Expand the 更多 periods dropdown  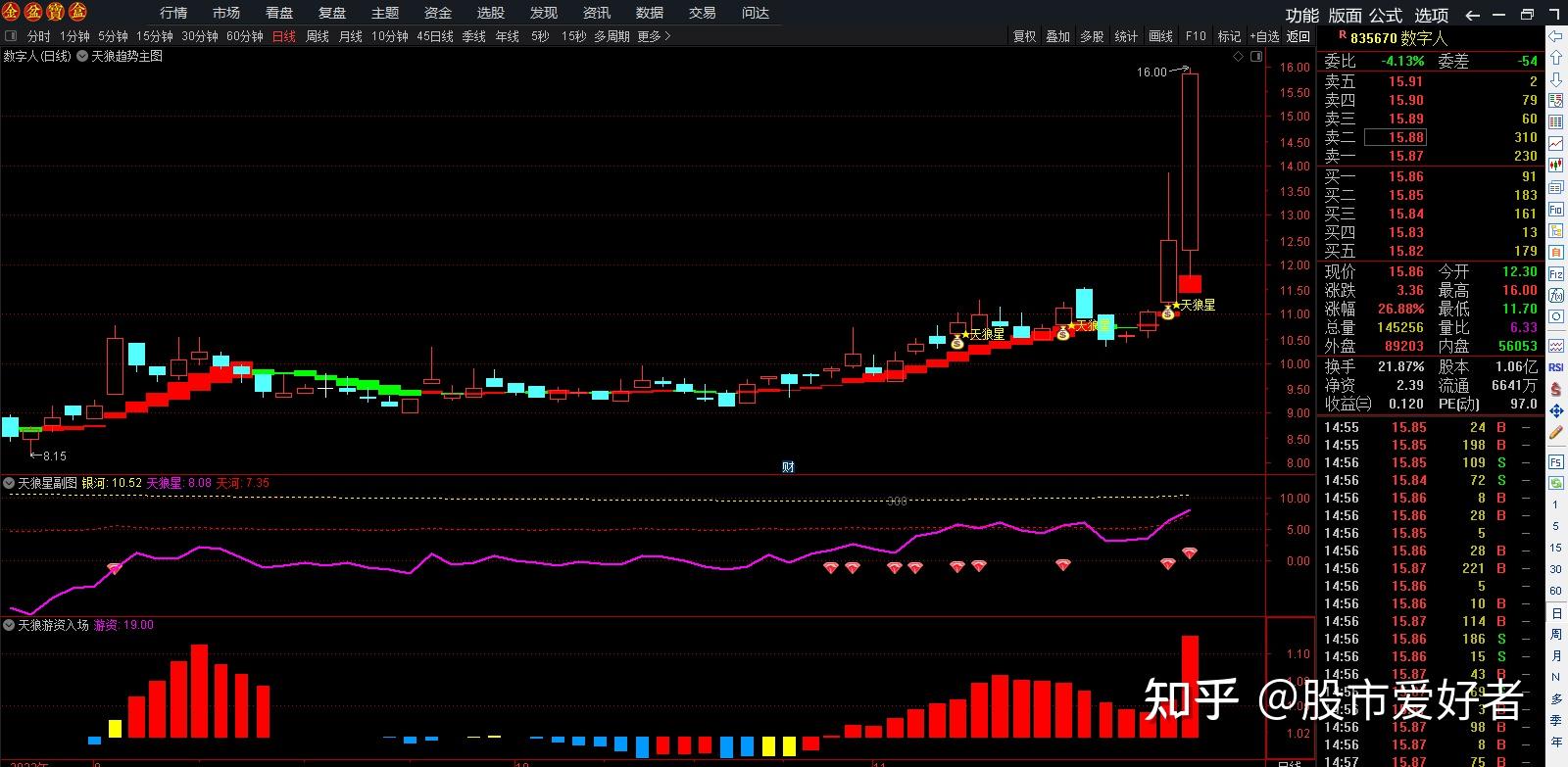654,36
